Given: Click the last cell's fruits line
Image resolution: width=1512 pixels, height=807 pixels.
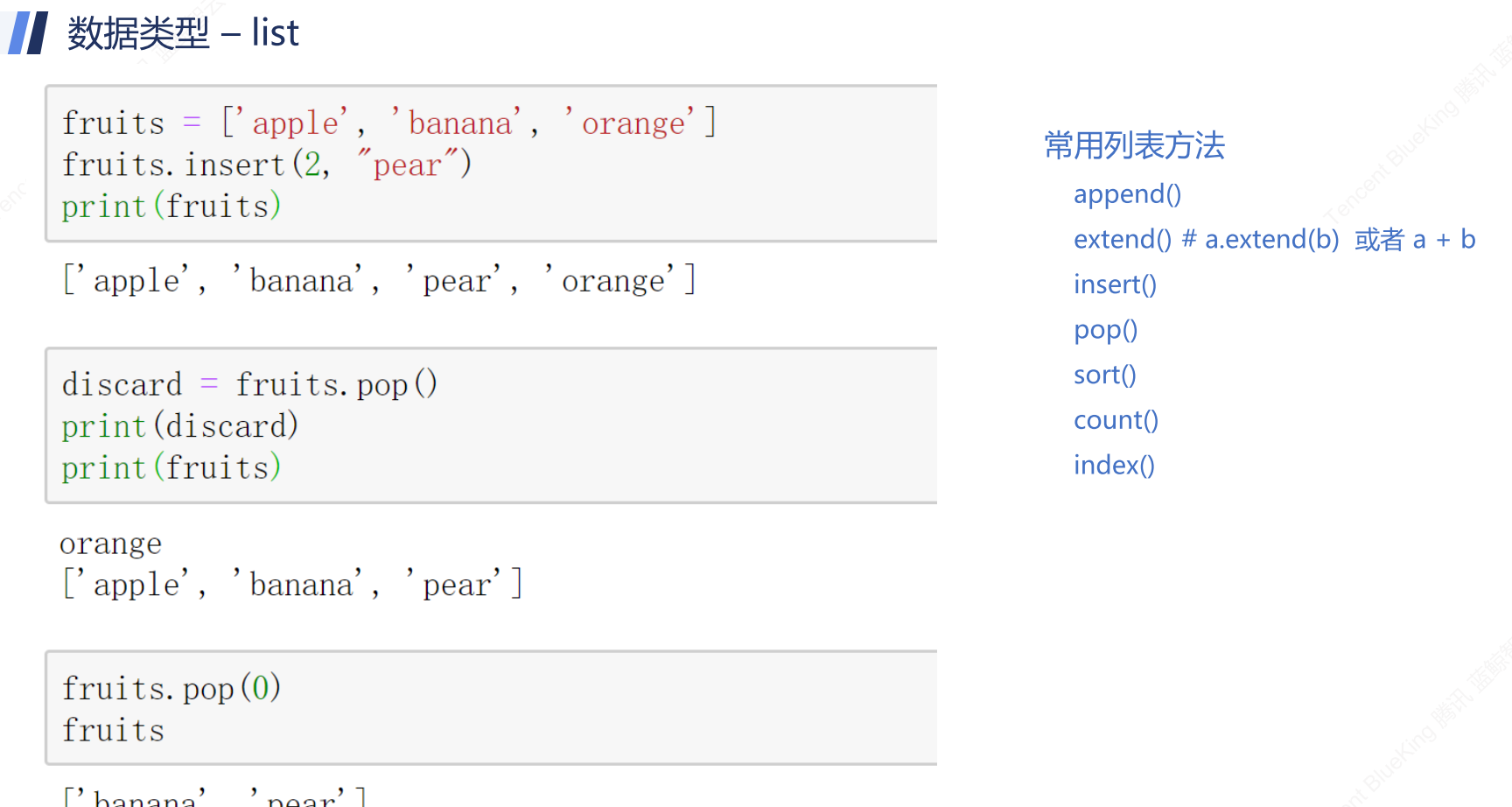Looking at the screenshot, I should [113, 731].
